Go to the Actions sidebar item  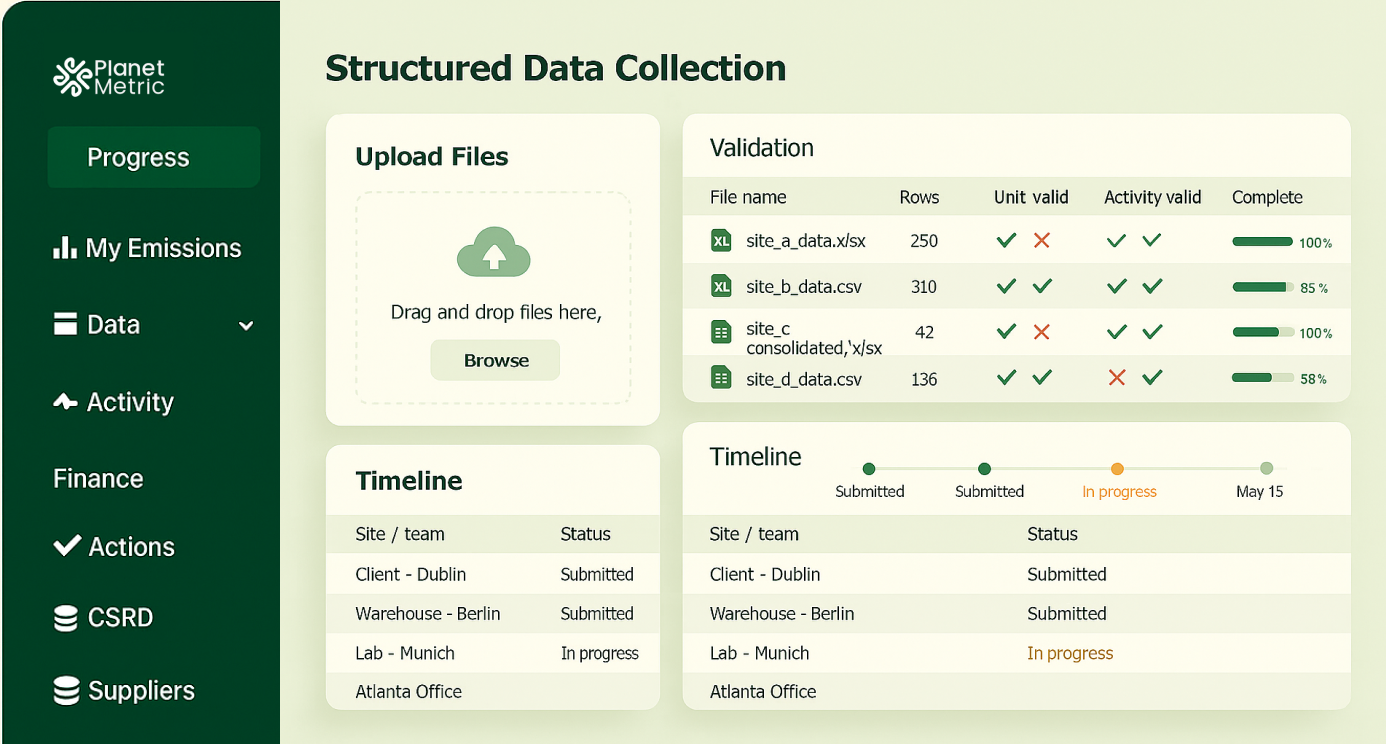(131, 547)
